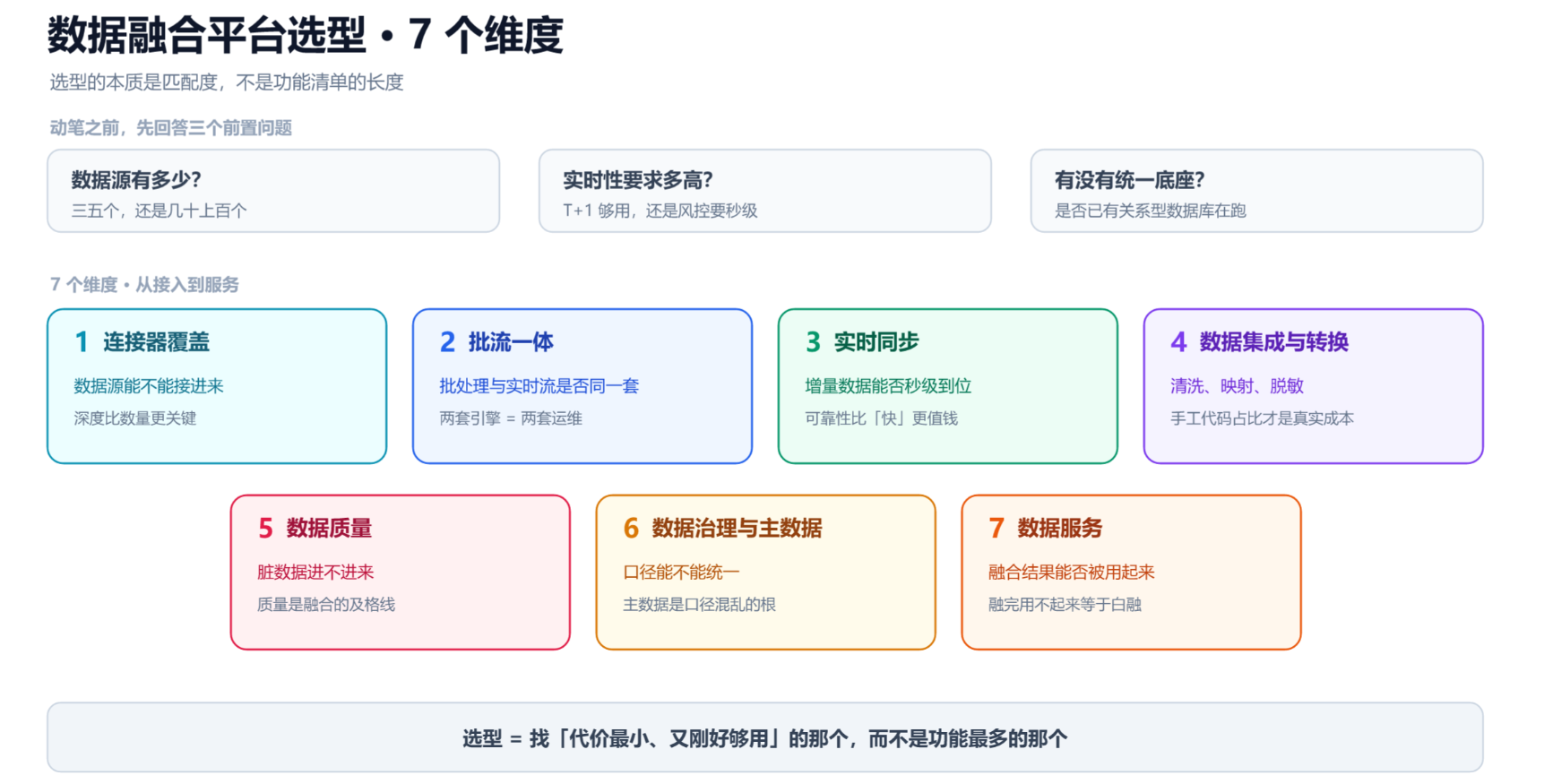Select the 实时性要求多高? card
Viewport: 1544px width, 784px height.
(x=764, y=191)
